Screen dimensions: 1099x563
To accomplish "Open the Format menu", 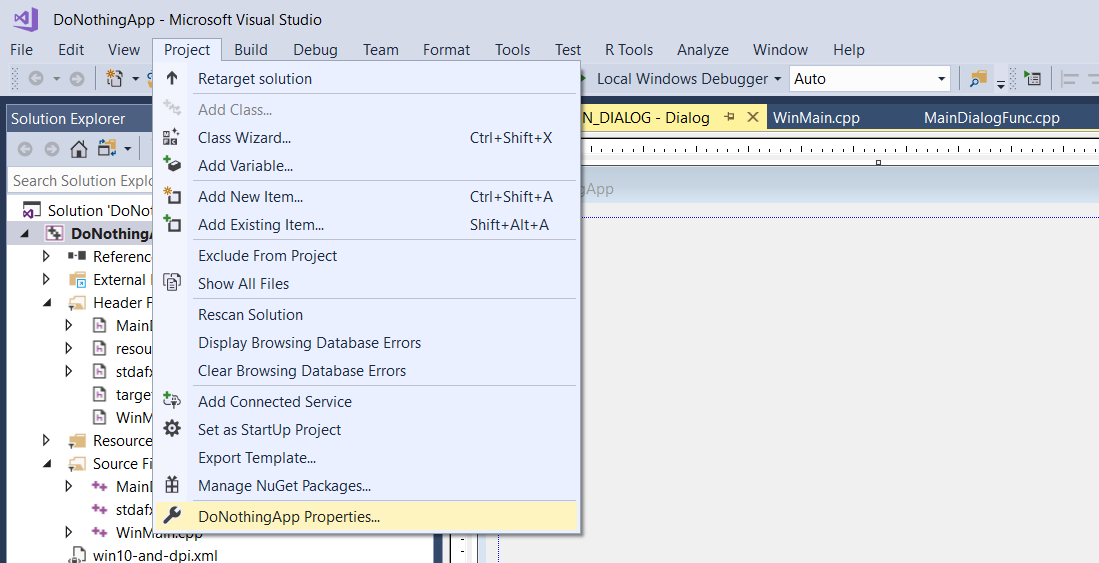I will tap(446, 50).
